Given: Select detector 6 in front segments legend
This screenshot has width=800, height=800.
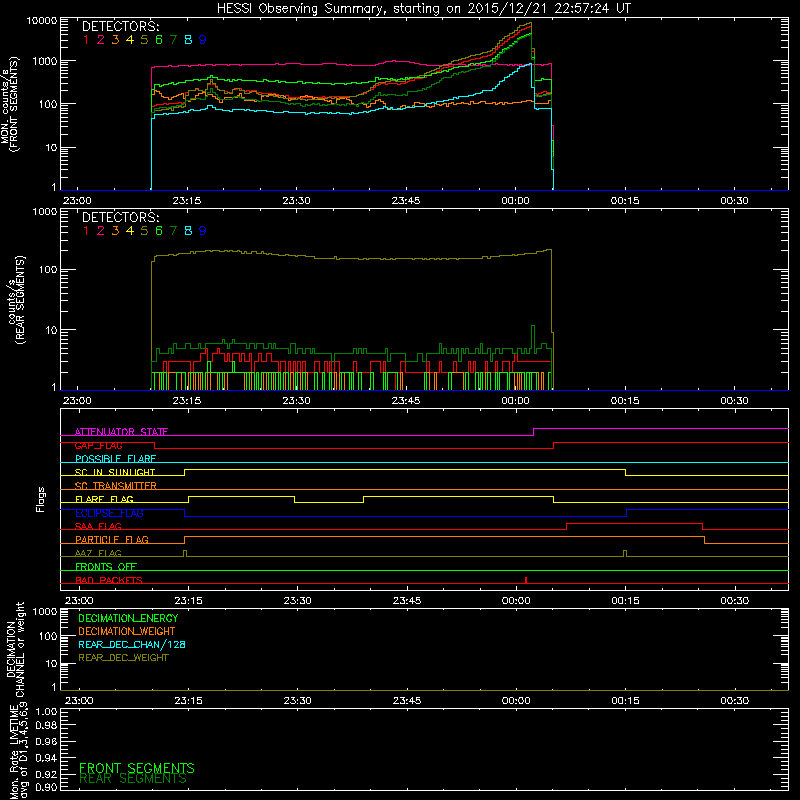Looking at the screenshot, I should coord(159,40).
